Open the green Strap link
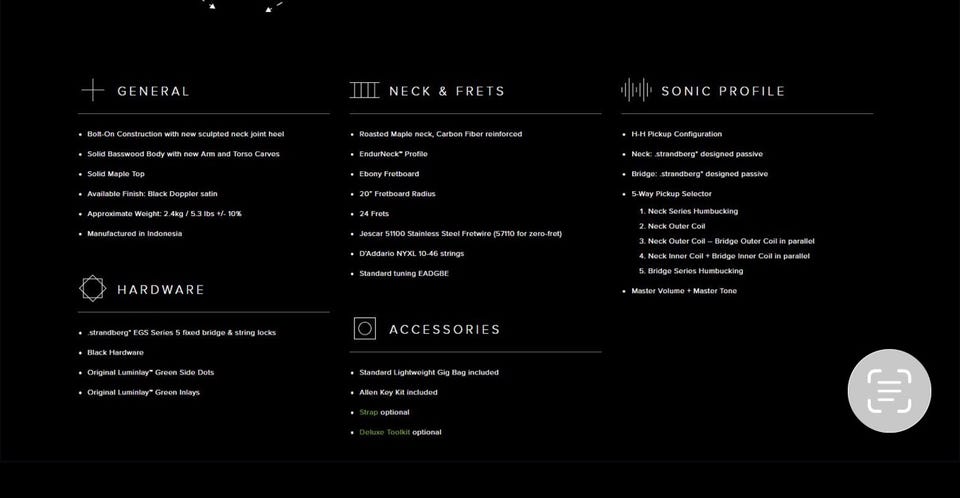The image size is (960, 498). tap(369, 412)
